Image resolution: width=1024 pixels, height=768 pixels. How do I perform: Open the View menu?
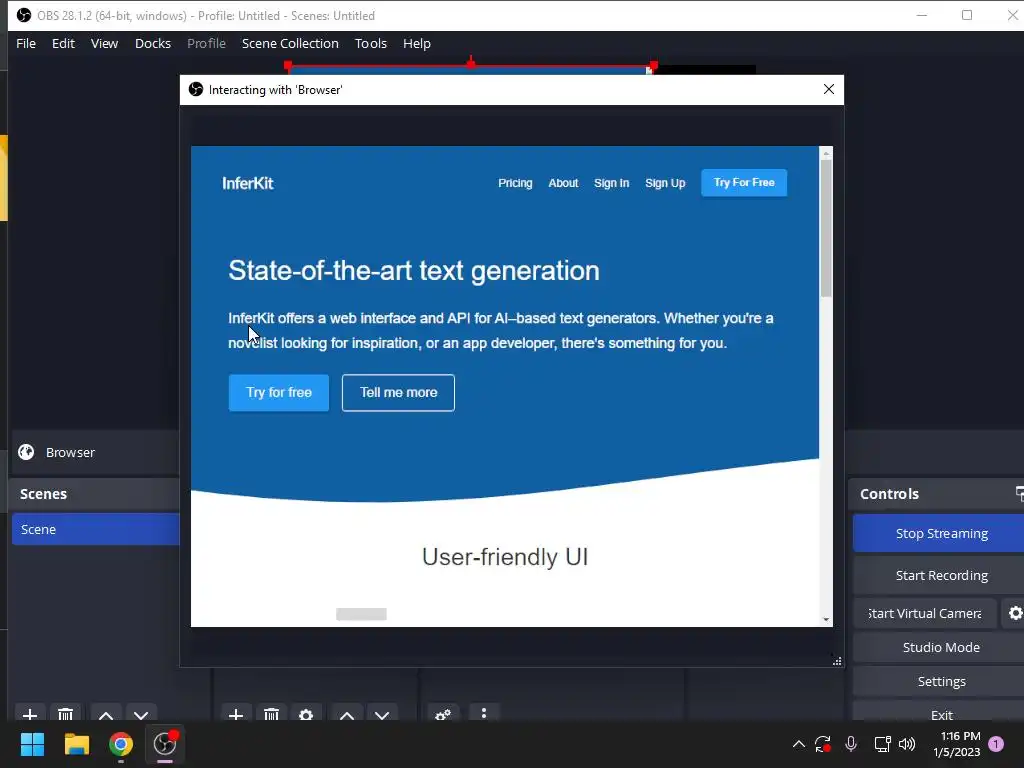pos(104,43)
